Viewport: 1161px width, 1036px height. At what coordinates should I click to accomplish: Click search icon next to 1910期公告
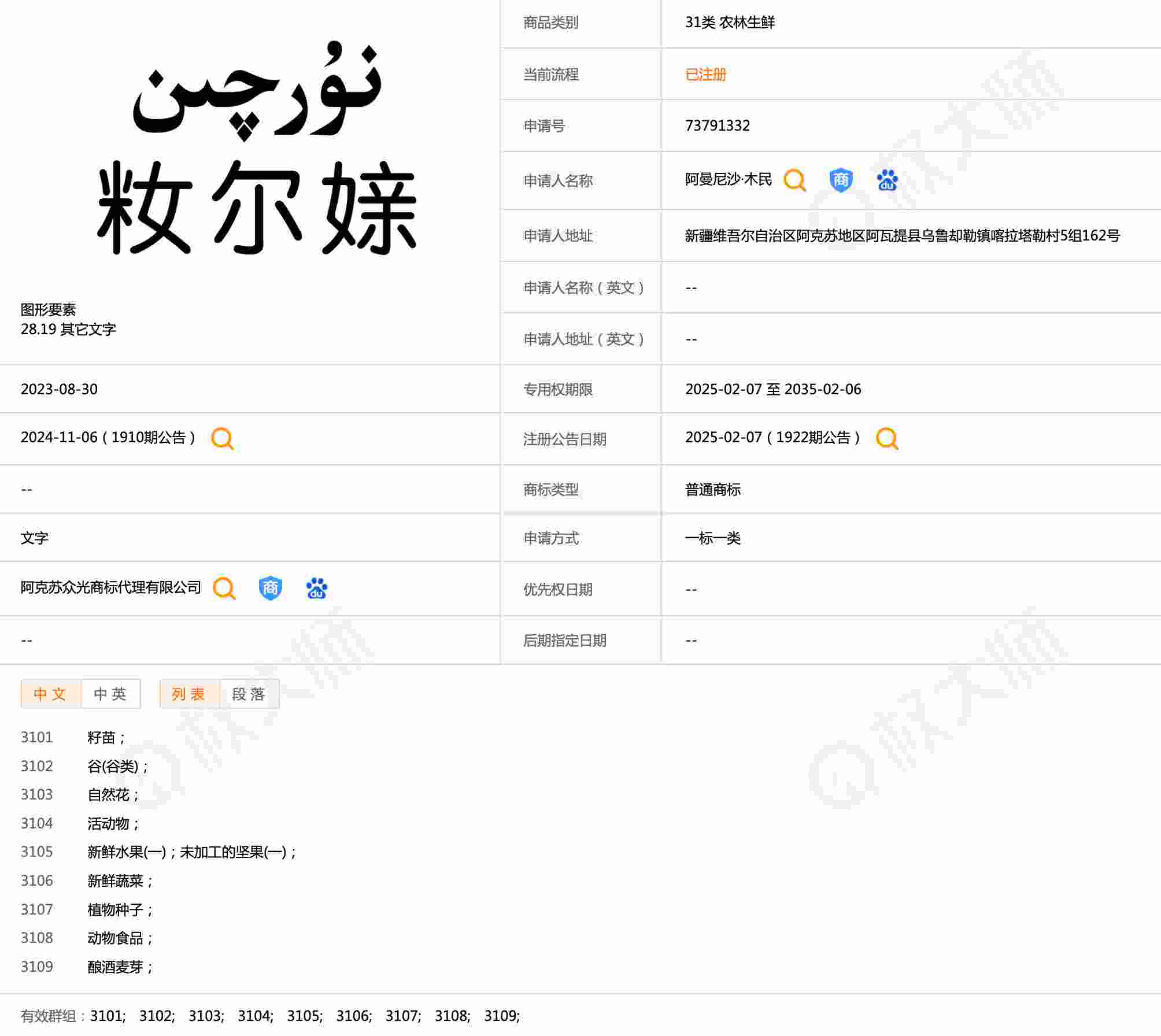(x=223, y=438)
